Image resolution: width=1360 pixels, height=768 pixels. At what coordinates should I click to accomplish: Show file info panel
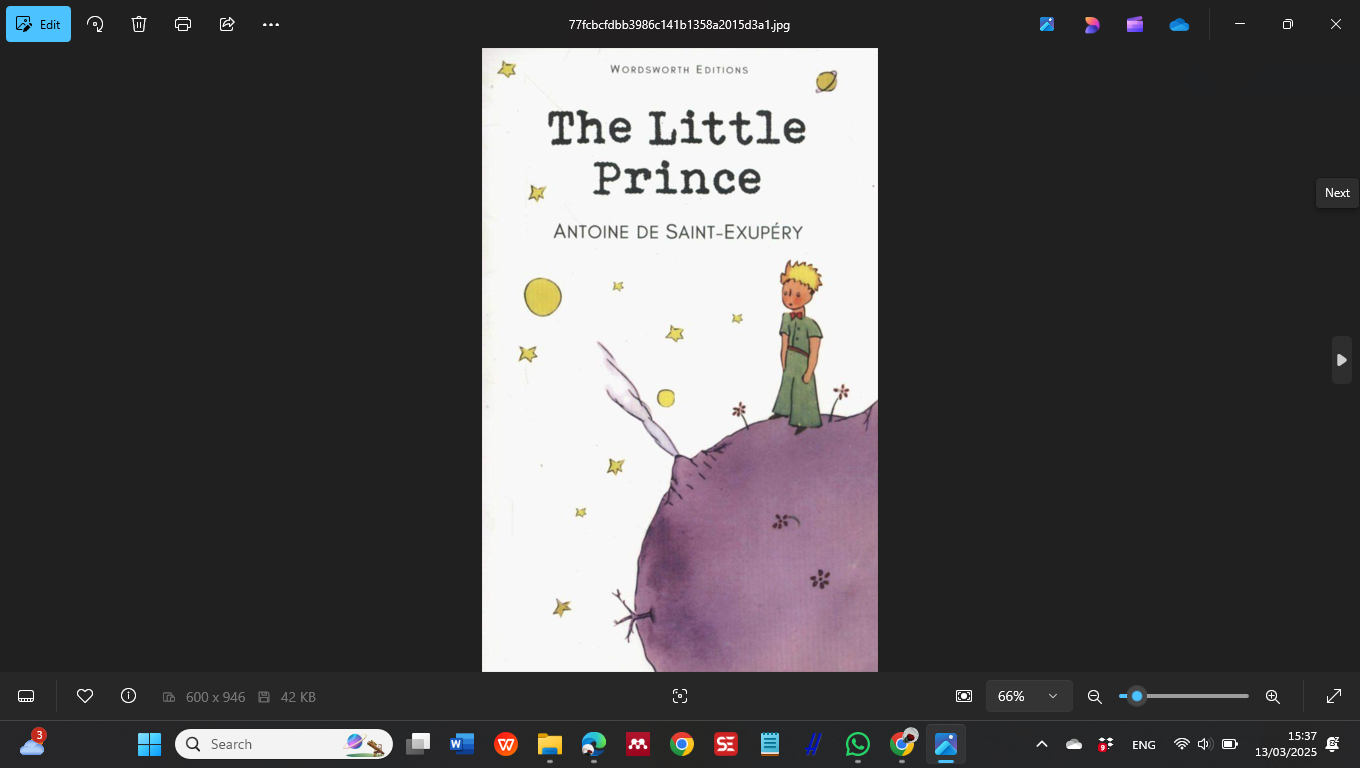128,696
